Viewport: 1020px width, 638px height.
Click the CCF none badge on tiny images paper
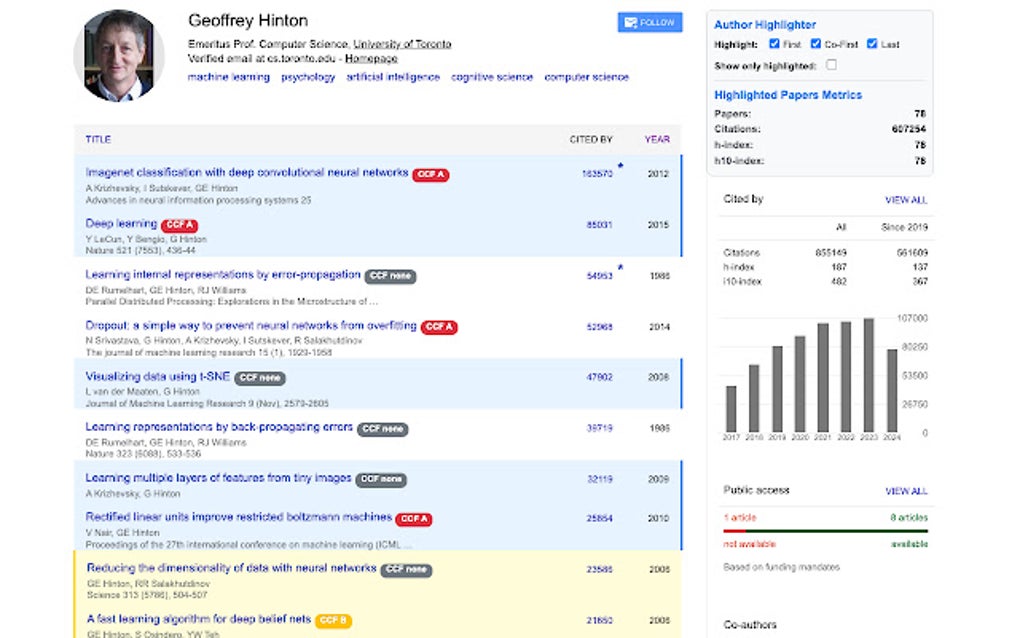pos(380,478)
